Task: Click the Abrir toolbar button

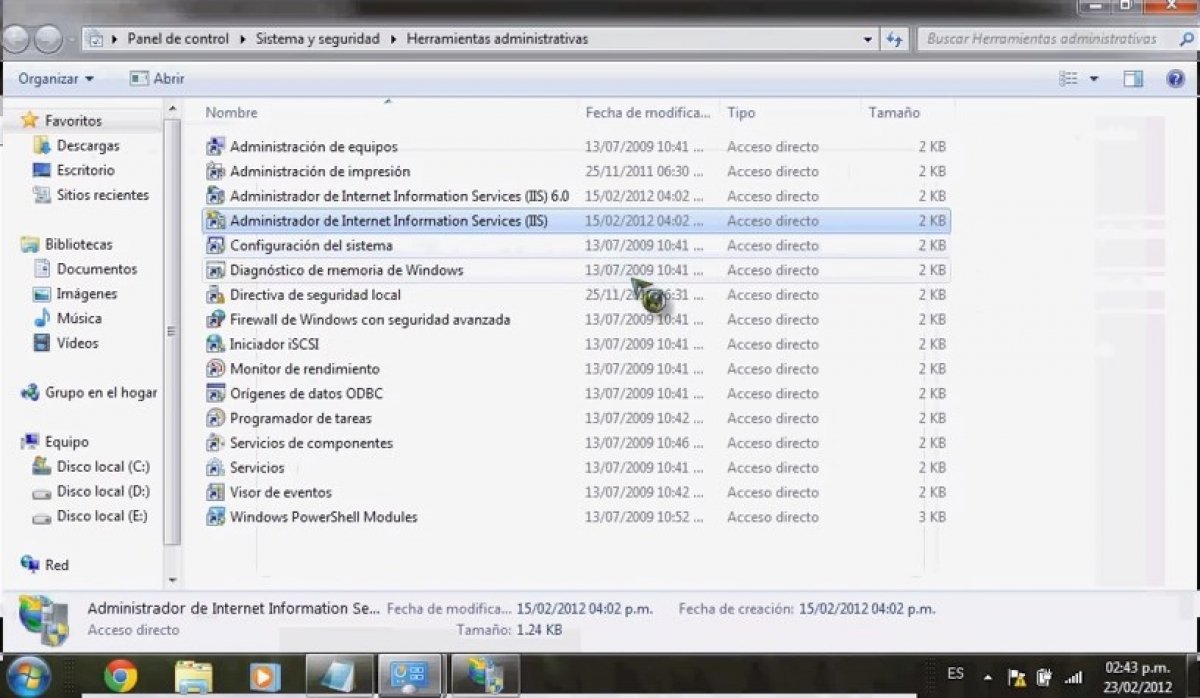Action: pyautogui.click(x=157, y=79)
